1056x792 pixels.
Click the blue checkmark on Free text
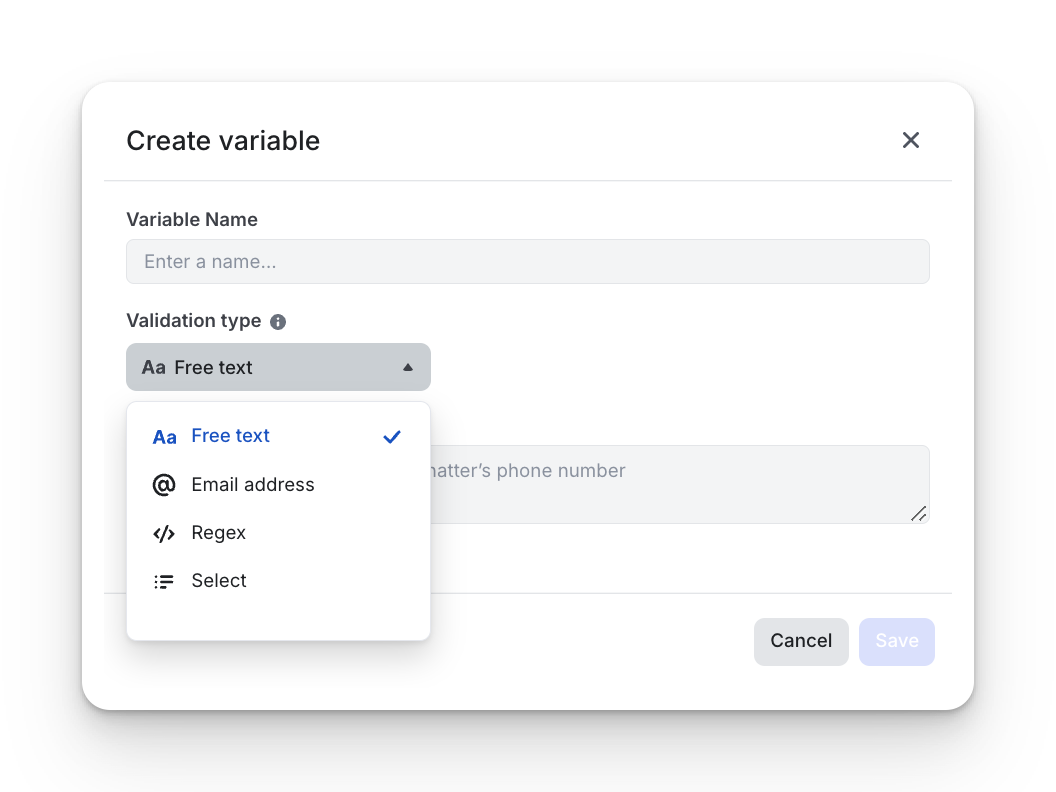[392, 437]
